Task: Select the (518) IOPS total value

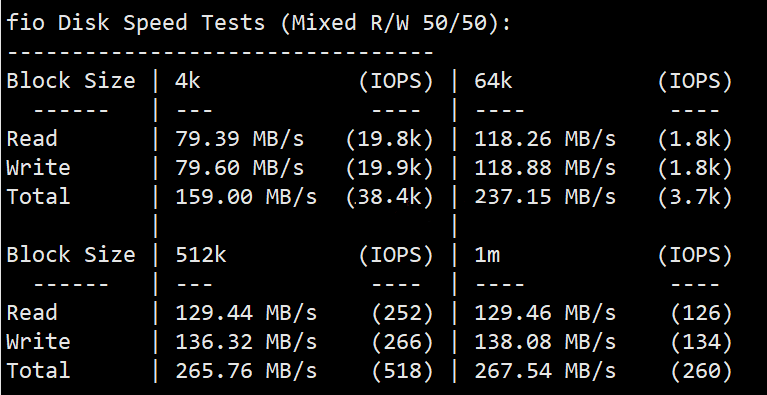Action: [403, 371]
